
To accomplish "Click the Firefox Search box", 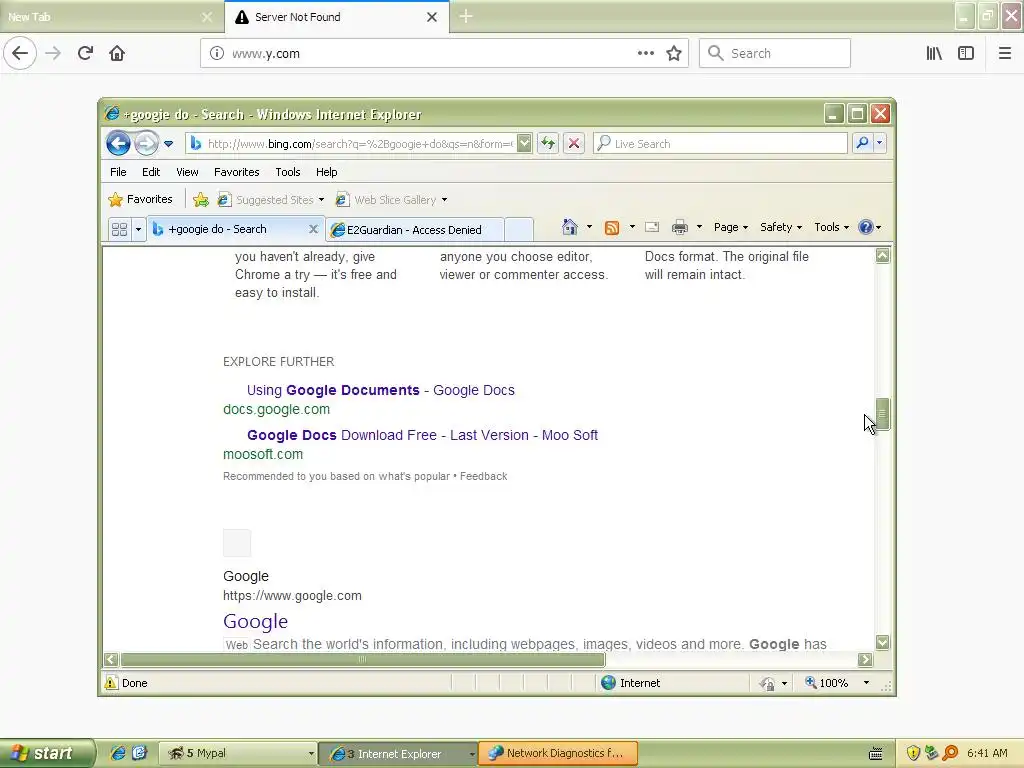I will [775, 54].
